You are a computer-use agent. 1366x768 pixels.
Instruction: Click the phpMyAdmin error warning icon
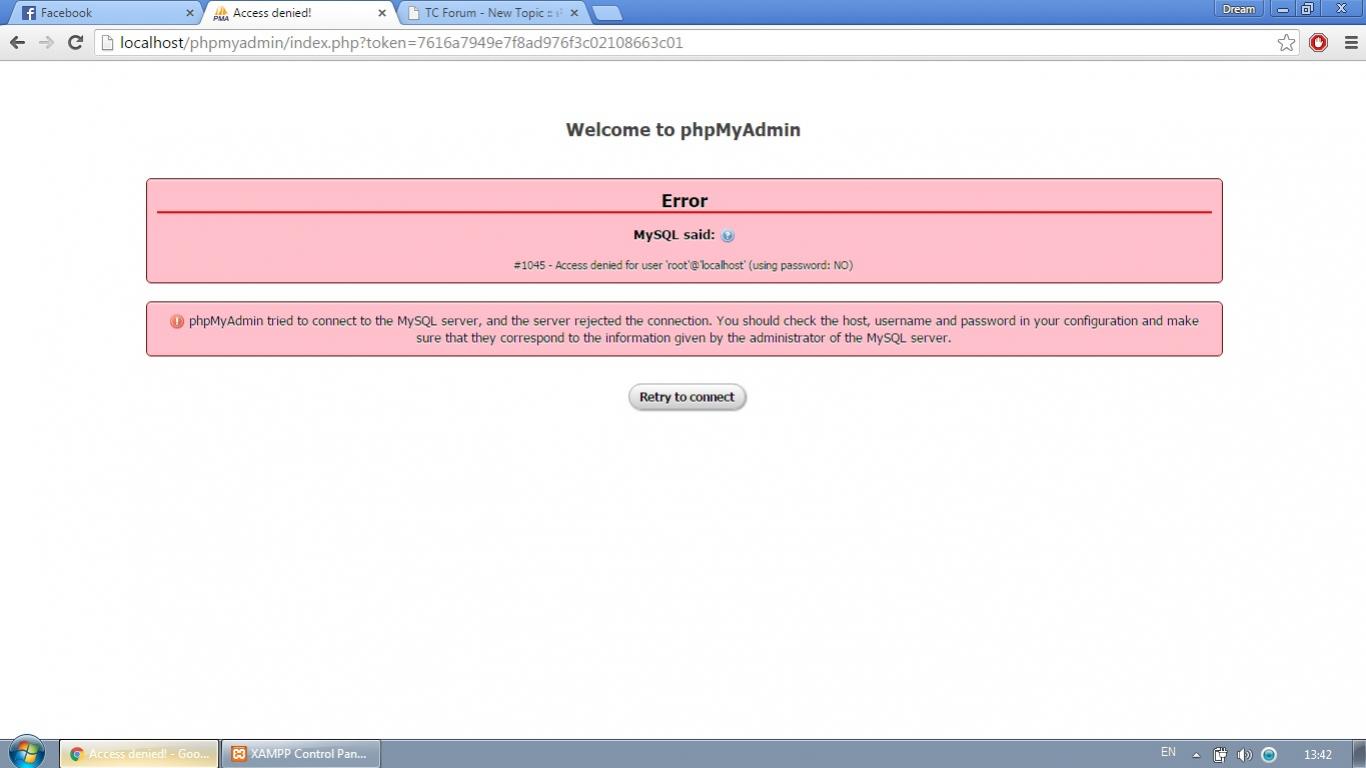(177, 322)
